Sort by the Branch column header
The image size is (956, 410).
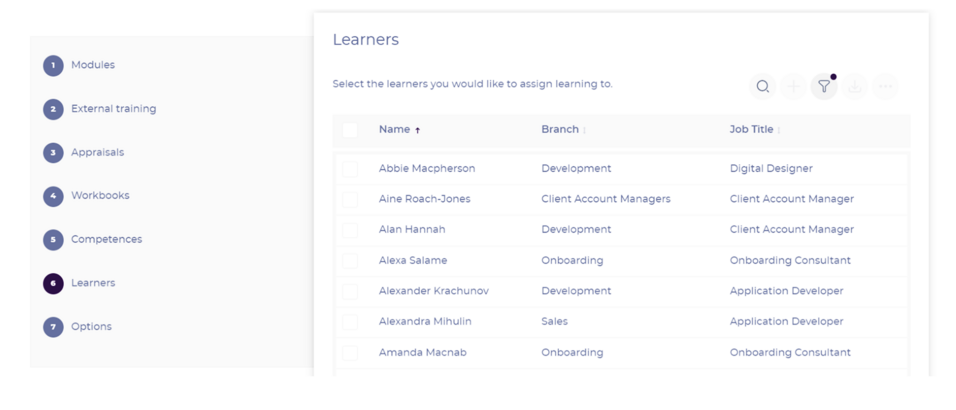pos(560,130)
